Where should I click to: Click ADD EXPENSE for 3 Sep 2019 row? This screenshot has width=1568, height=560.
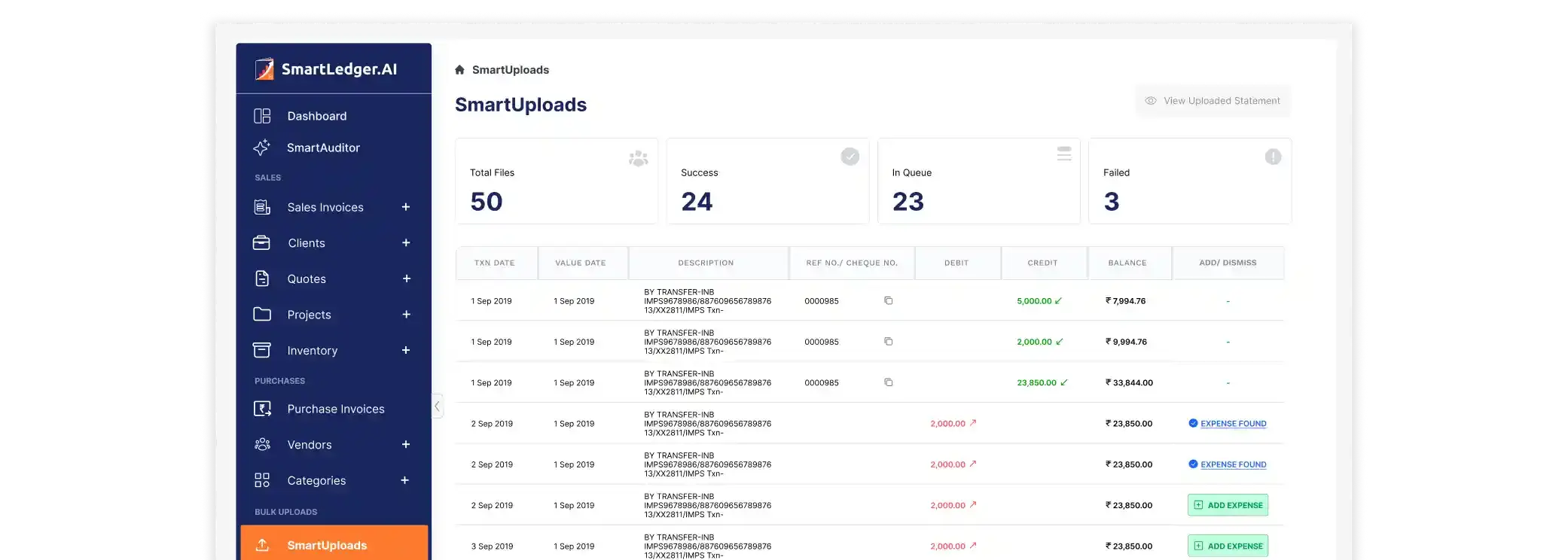(x=1228, y=546)
